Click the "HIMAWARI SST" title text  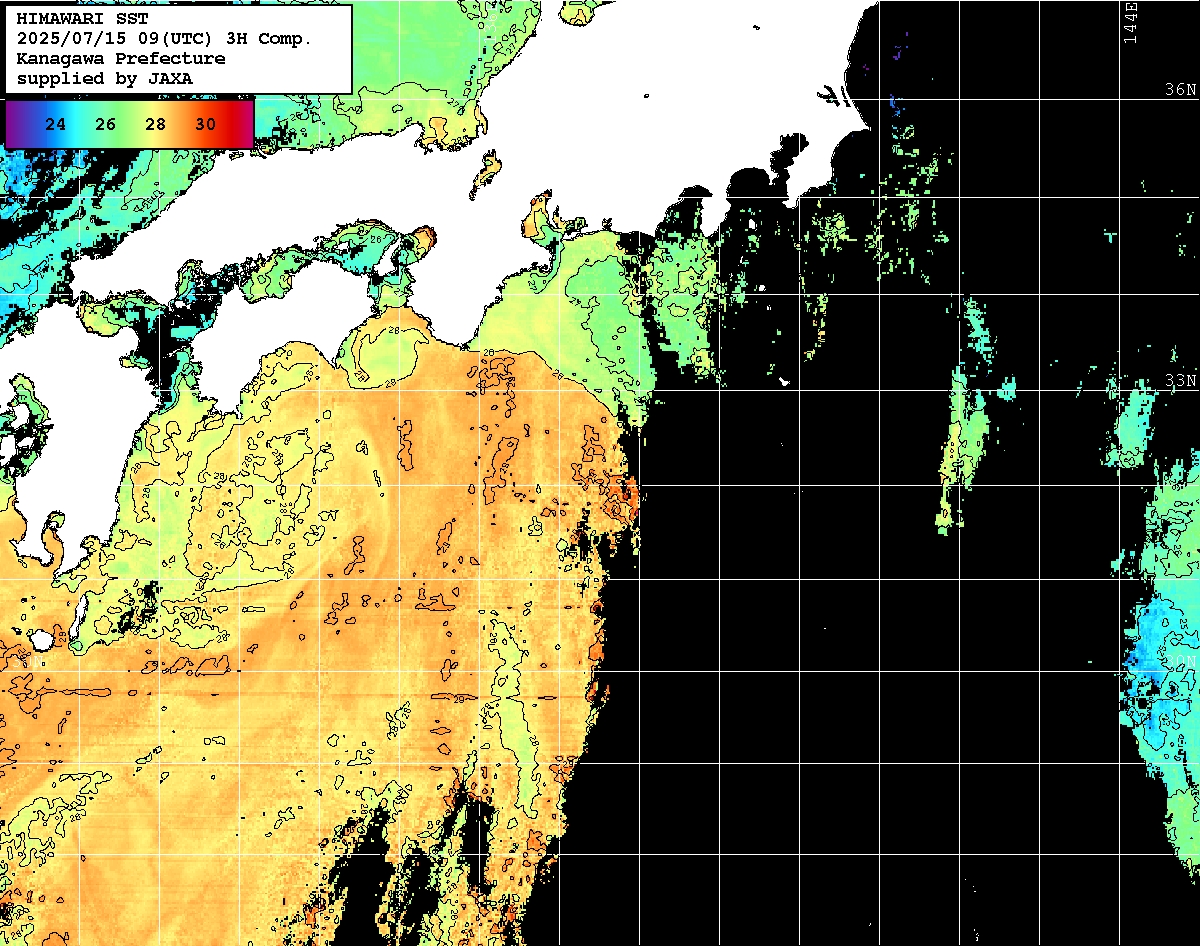pyautogui.click(x=82, y=19)
